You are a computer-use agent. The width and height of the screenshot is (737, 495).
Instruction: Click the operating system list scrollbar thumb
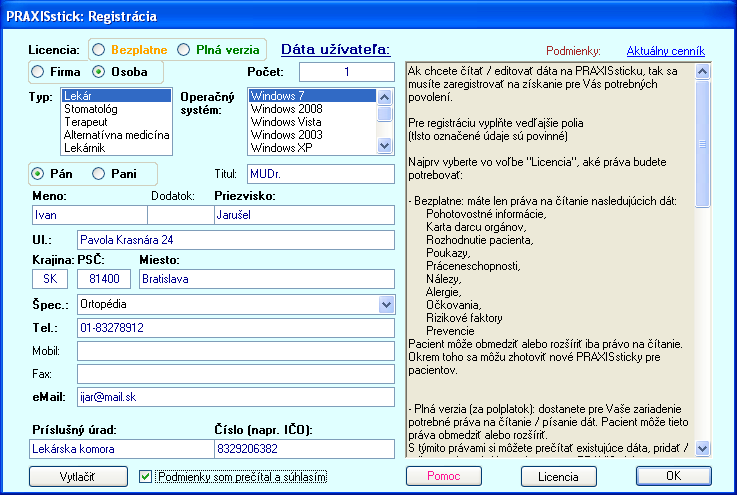[x=384, y=114]
